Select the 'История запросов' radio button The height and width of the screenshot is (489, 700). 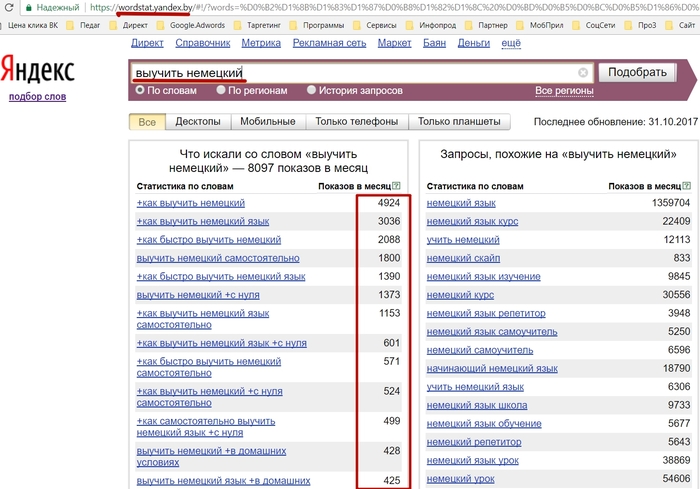[x=311, y=90]
